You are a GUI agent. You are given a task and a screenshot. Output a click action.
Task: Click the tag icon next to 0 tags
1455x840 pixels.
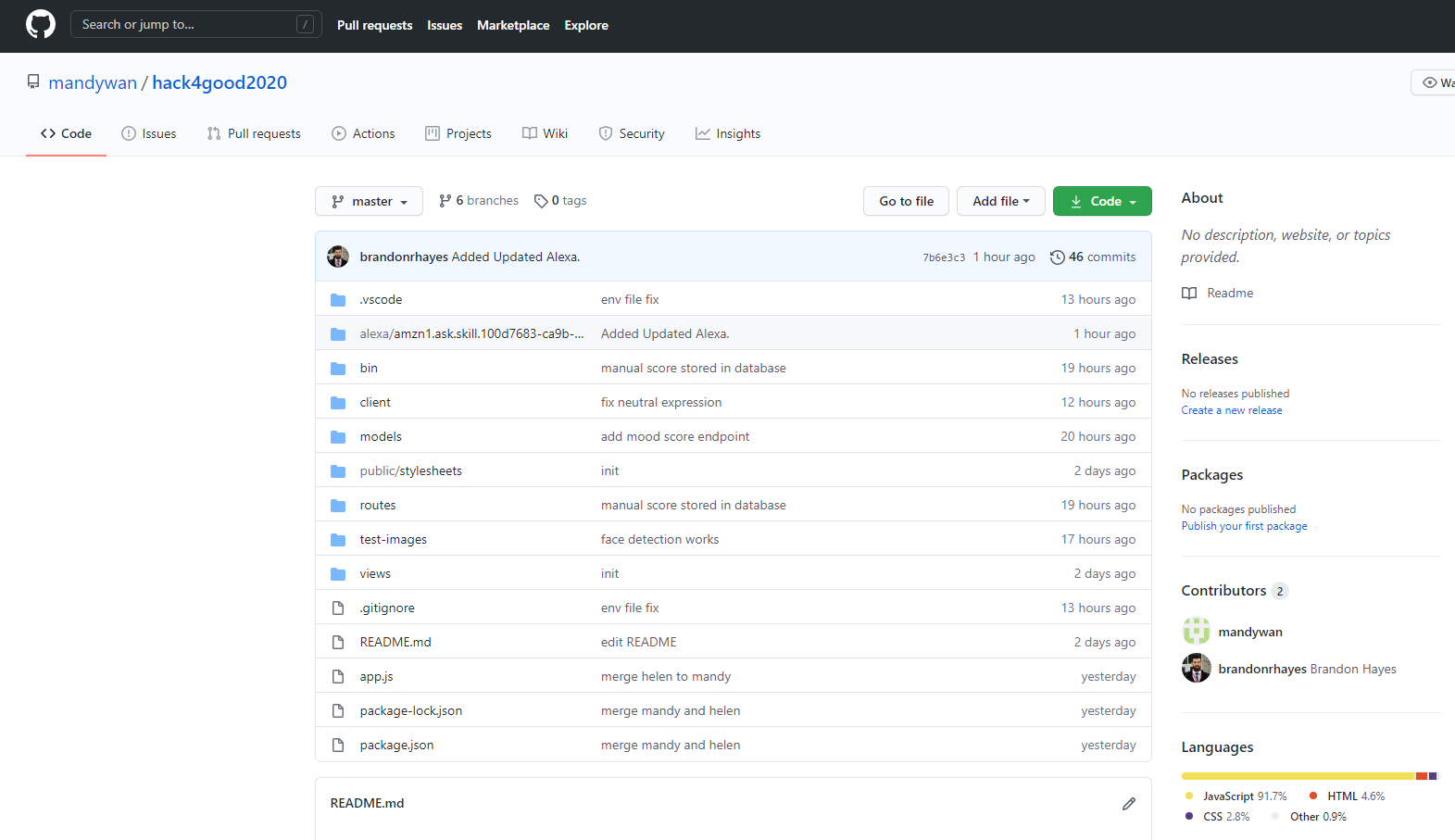pos(541,201)
